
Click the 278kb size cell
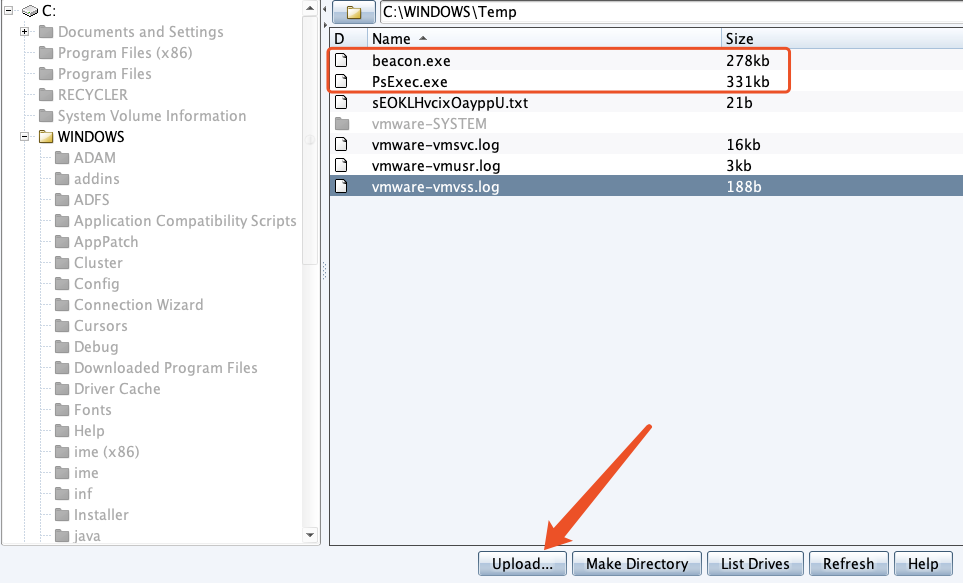pyautogui.click(x=747, y=61)
